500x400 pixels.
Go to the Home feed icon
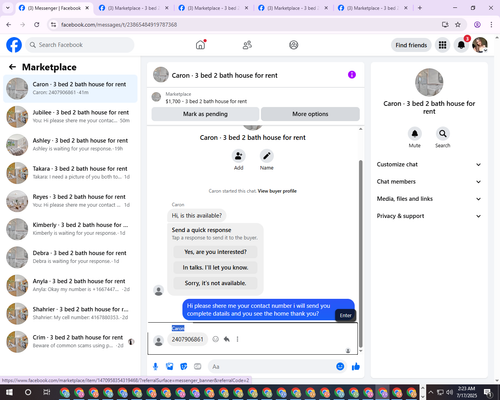coord(200,45)
